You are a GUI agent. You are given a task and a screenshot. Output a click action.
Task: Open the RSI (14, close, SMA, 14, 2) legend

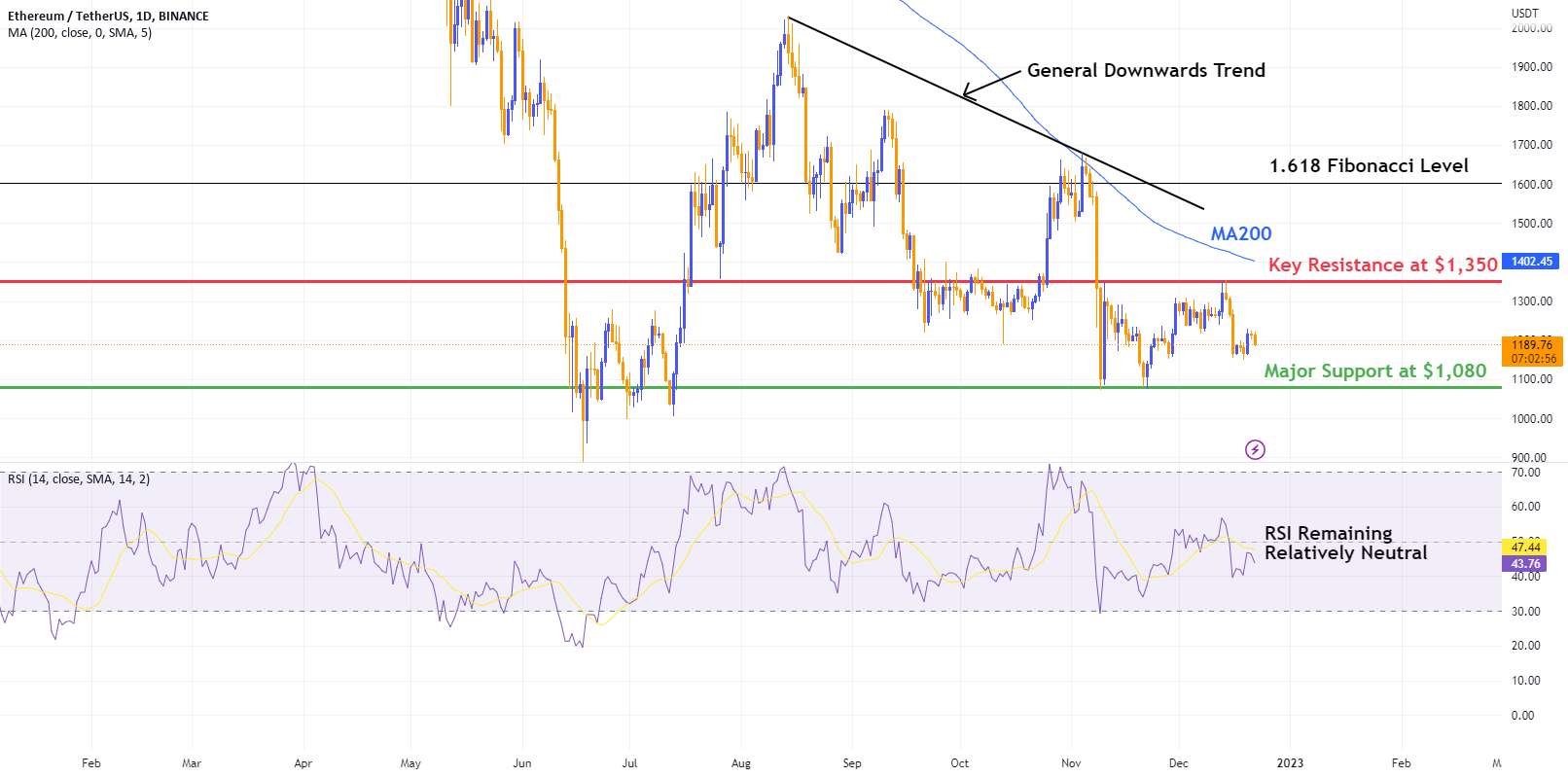[x=79, y=479]
